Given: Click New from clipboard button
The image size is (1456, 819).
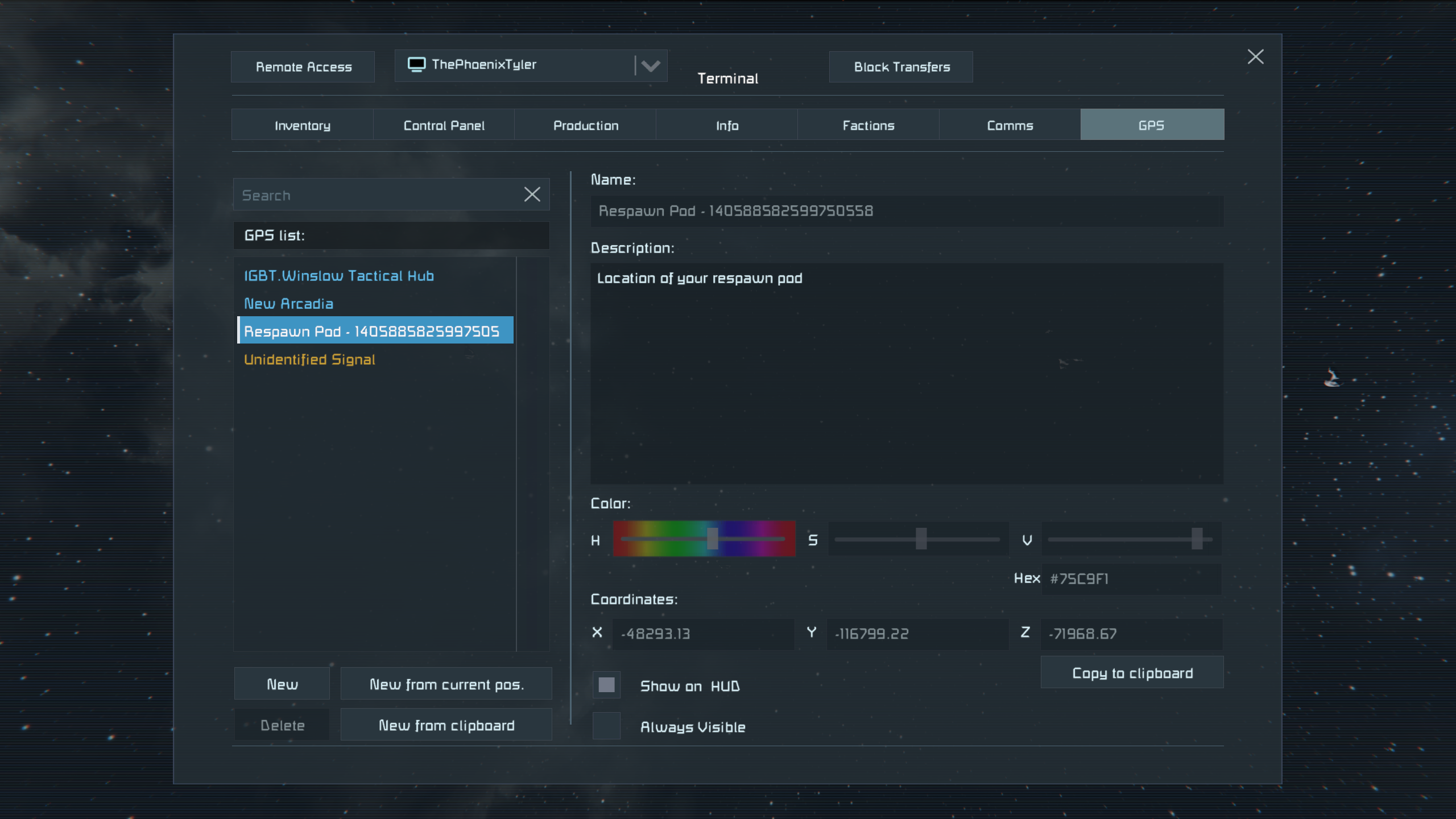Looking at the screenshot, I should pyautogui.click(x=446, y=725).
